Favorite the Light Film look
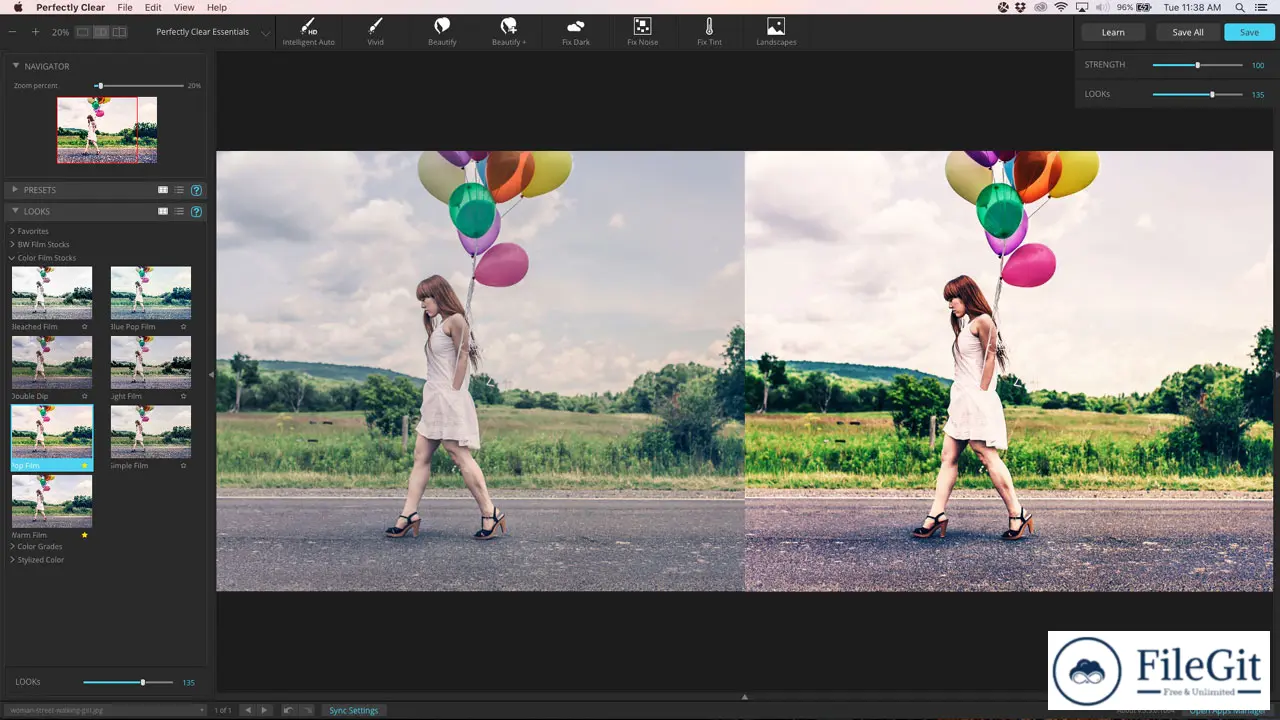This screenshot has width=1280, height=720. 184,396
